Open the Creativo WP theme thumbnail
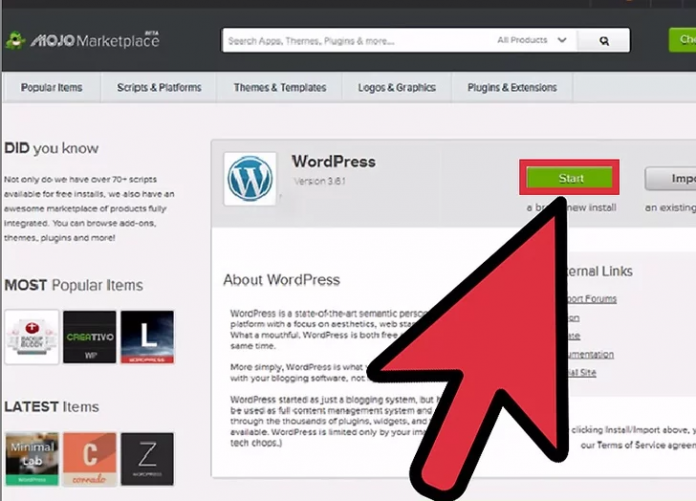The width and height of the screenshot is (696, 501). click(x=89, y=337)
